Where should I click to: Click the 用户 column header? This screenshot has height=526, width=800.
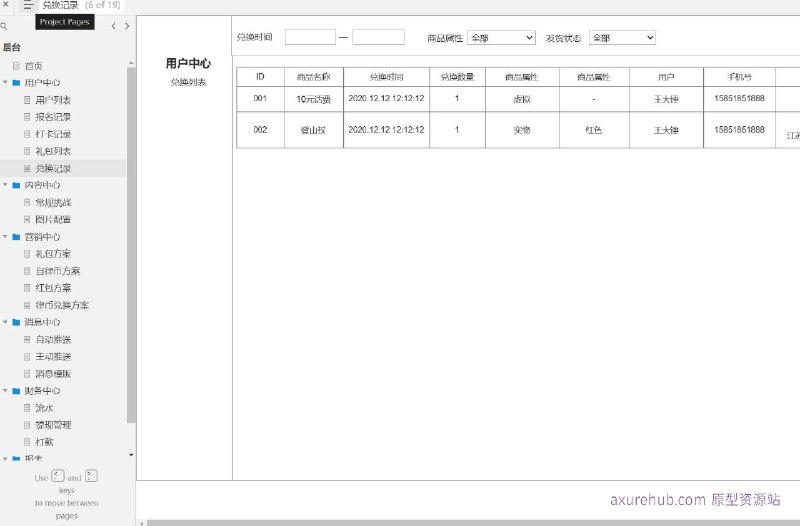[666, 77]
